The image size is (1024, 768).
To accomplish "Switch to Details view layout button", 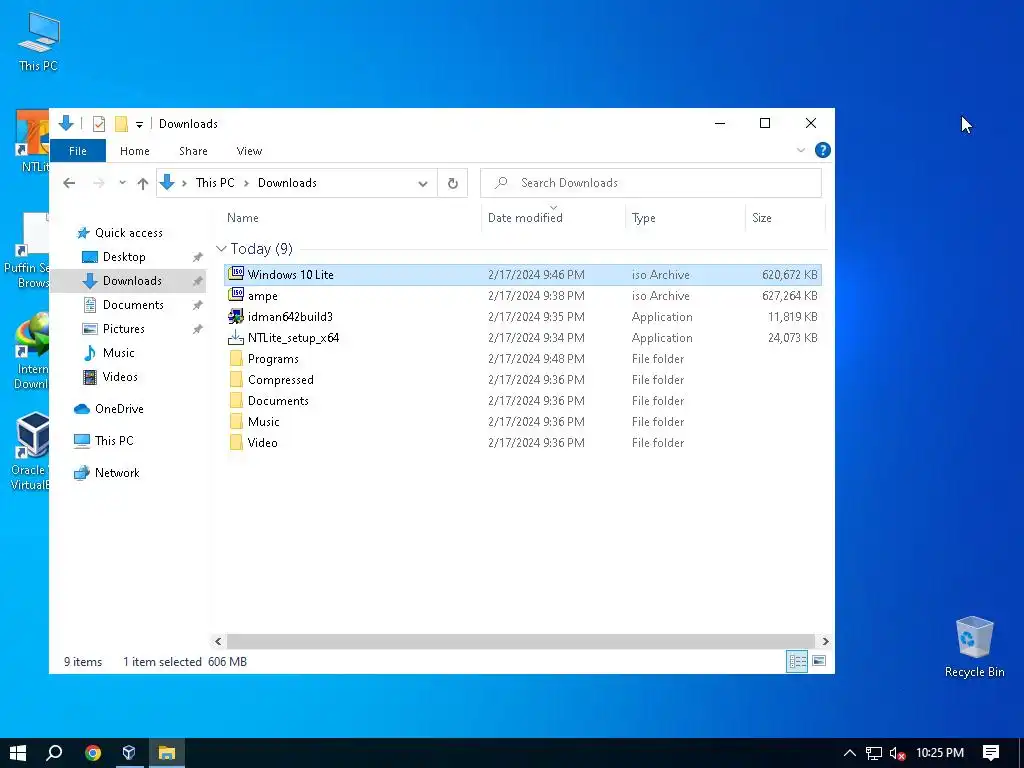I will [x=797, y=661].
